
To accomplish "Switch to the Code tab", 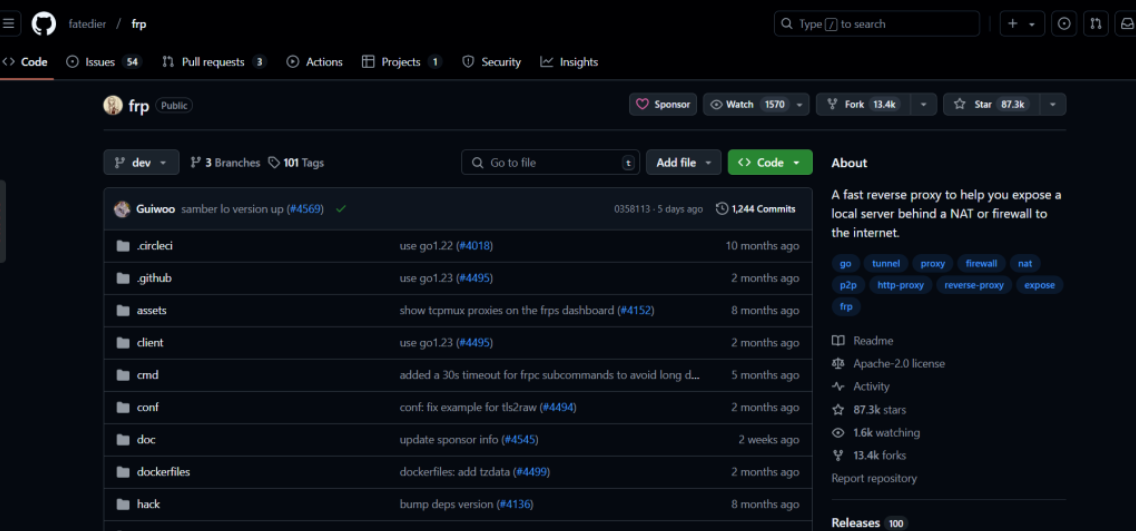I will coord(25,62).
